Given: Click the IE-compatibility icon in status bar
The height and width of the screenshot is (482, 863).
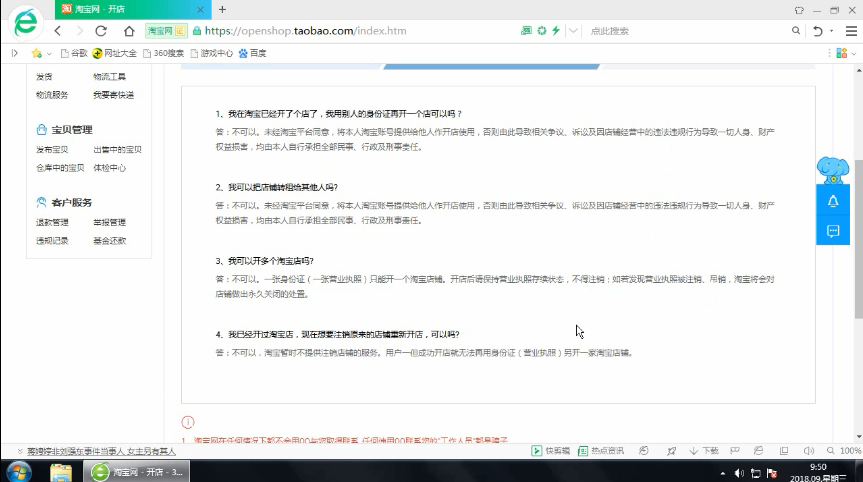Looking at the screenshot, I should coord(758,451).
